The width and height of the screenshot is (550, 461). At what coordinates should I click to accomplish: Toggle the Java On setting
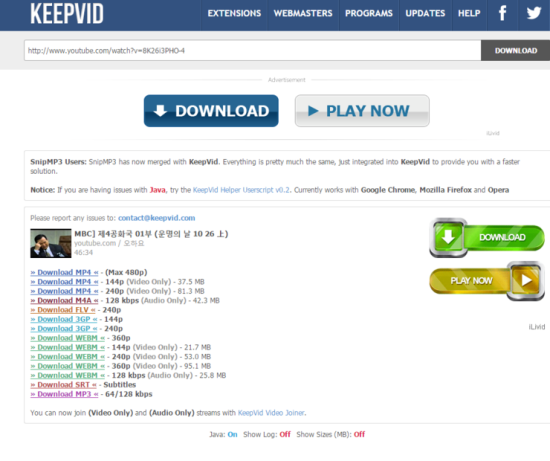(x=233, y=434)
